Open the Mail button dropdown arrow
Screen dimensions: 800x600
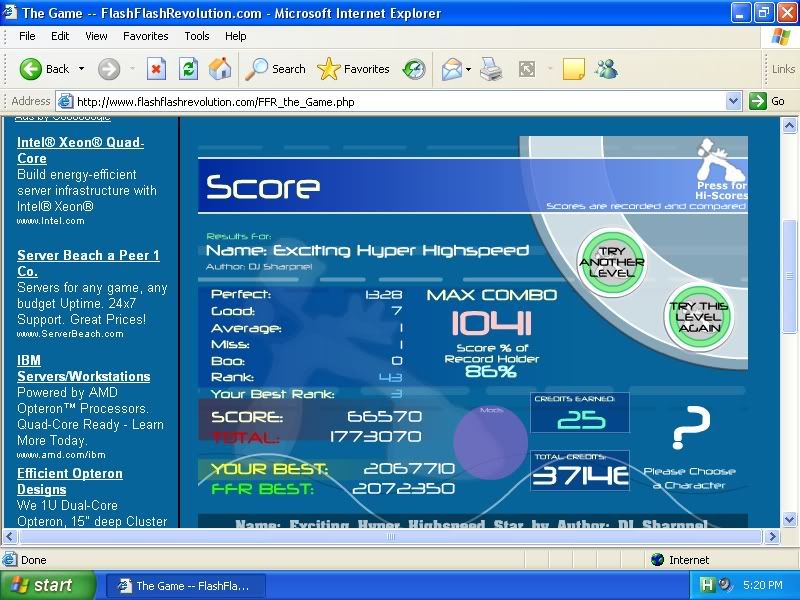(468, 69)
